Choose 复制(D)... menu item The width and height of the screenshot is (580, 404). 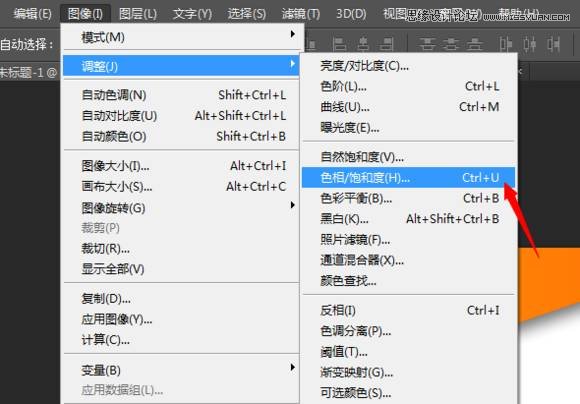(181, 298)
